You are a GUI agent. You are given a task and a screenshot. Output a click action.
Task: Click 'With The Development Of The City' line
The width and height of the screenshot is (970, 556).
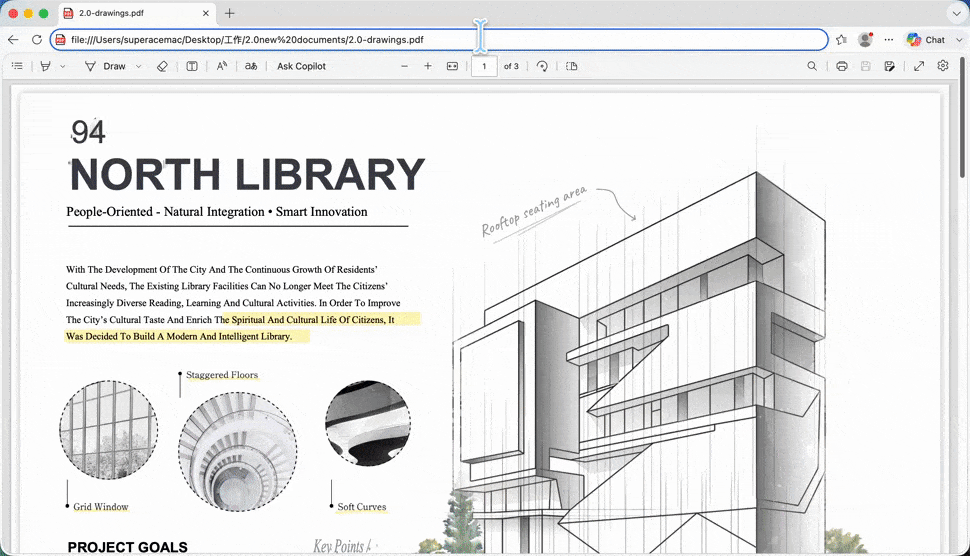tap(221, 270)
